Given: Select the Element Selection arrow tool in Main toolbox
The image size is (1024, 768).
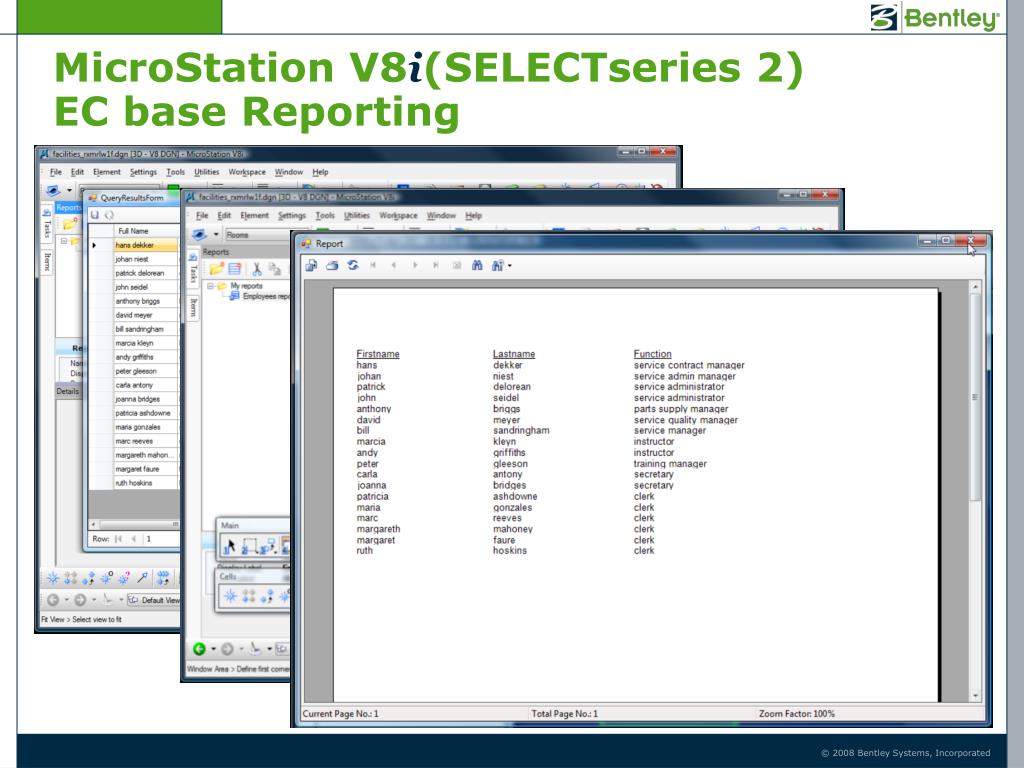Looking at the screenshot, I should click(x=230, y=546).
